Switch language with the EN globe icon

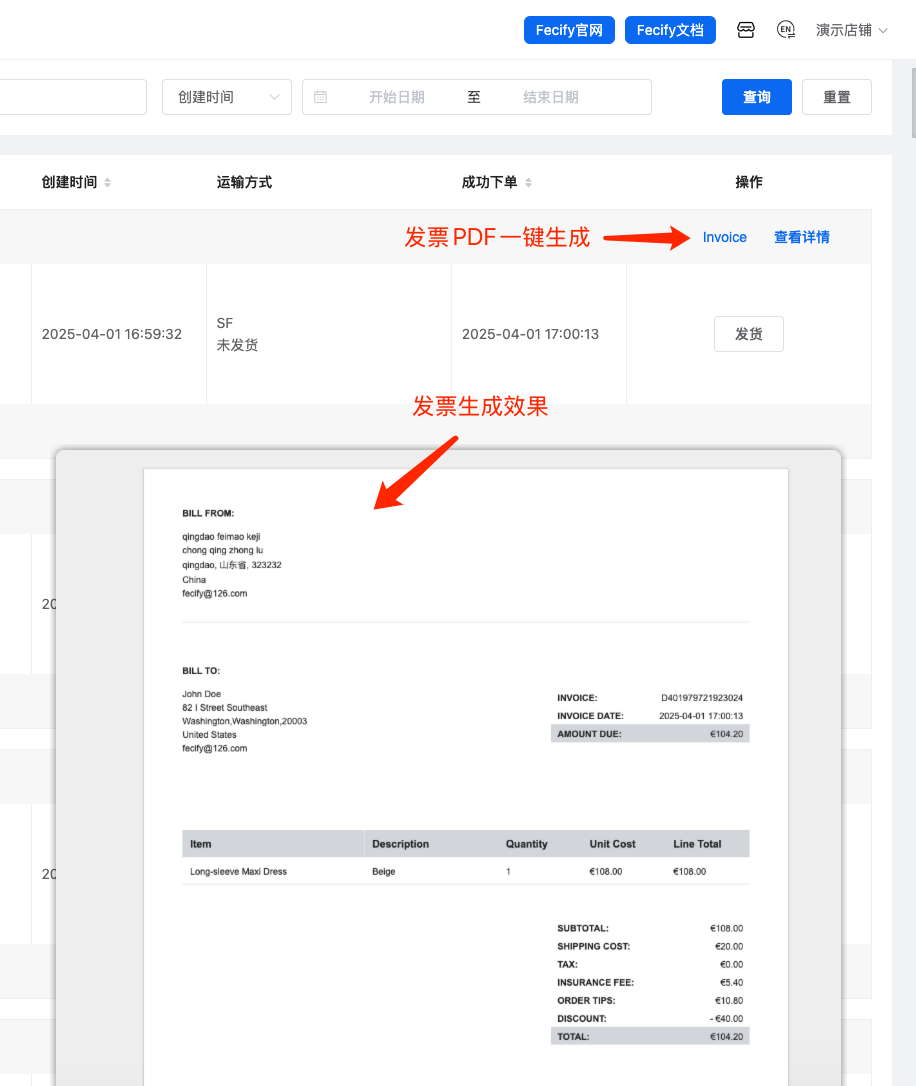pyautogui.click(x=786, y=30)
